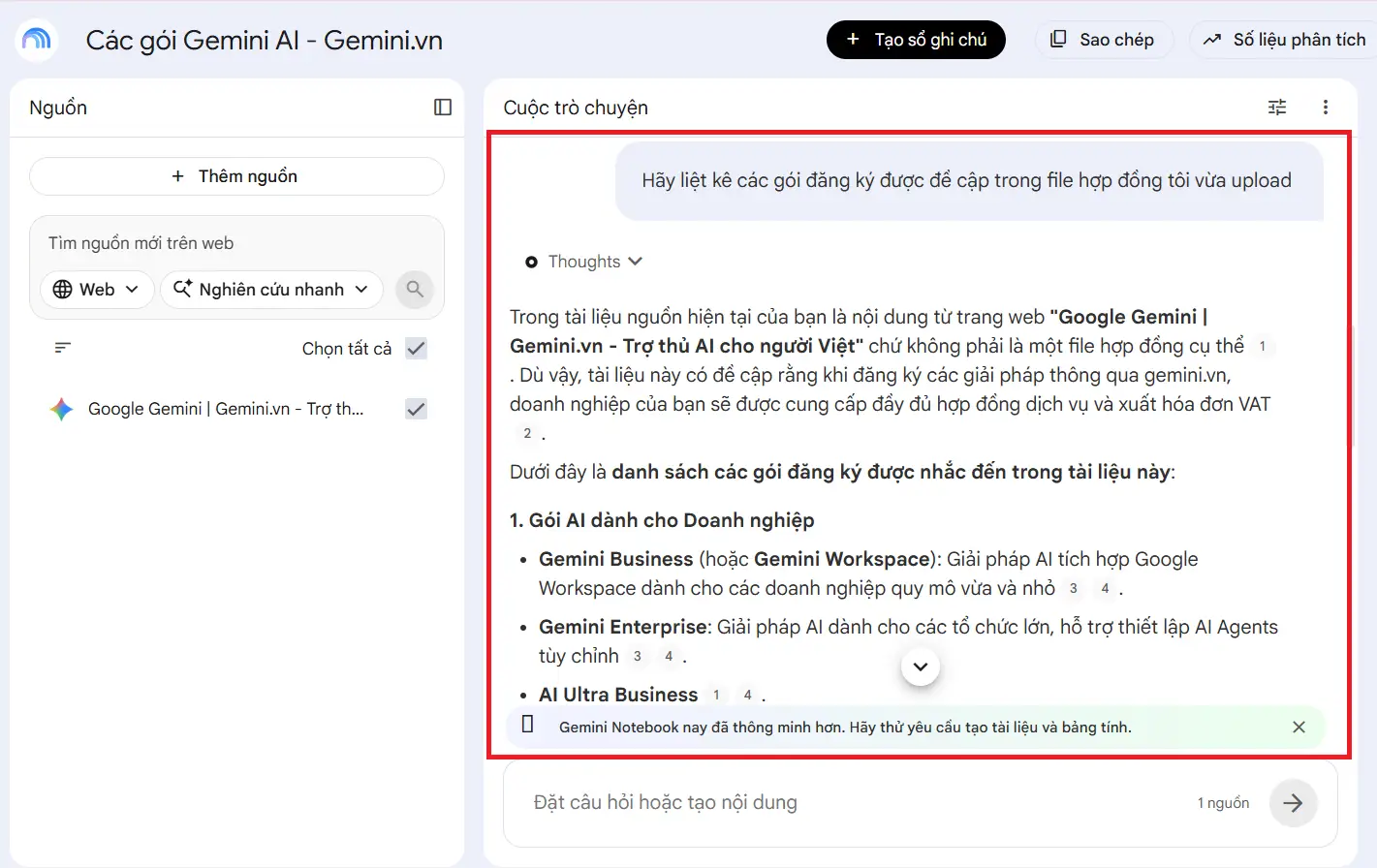Open the Nghiên cứu nhanh dropdown
This screenshot has height=868, width=1377.
point(271,290)
